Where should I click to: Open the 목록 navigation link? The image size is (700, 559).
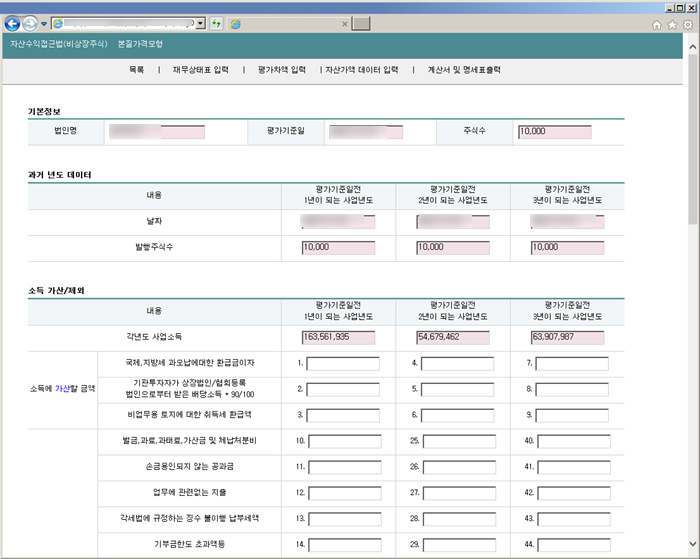[137, 70]
